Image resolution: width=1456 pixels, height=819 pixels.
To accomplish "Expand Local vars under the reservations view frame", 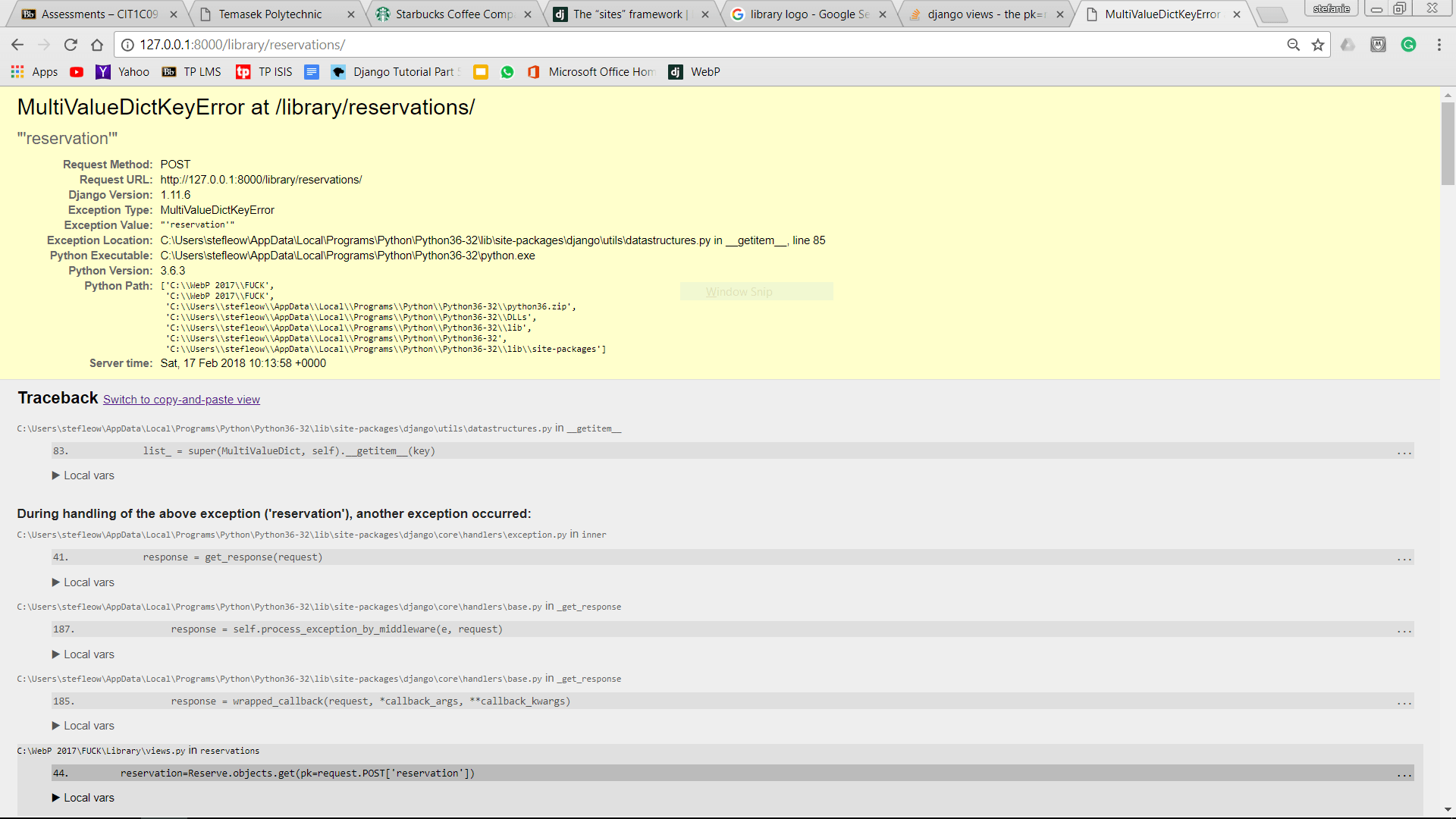I will [83, 797].
